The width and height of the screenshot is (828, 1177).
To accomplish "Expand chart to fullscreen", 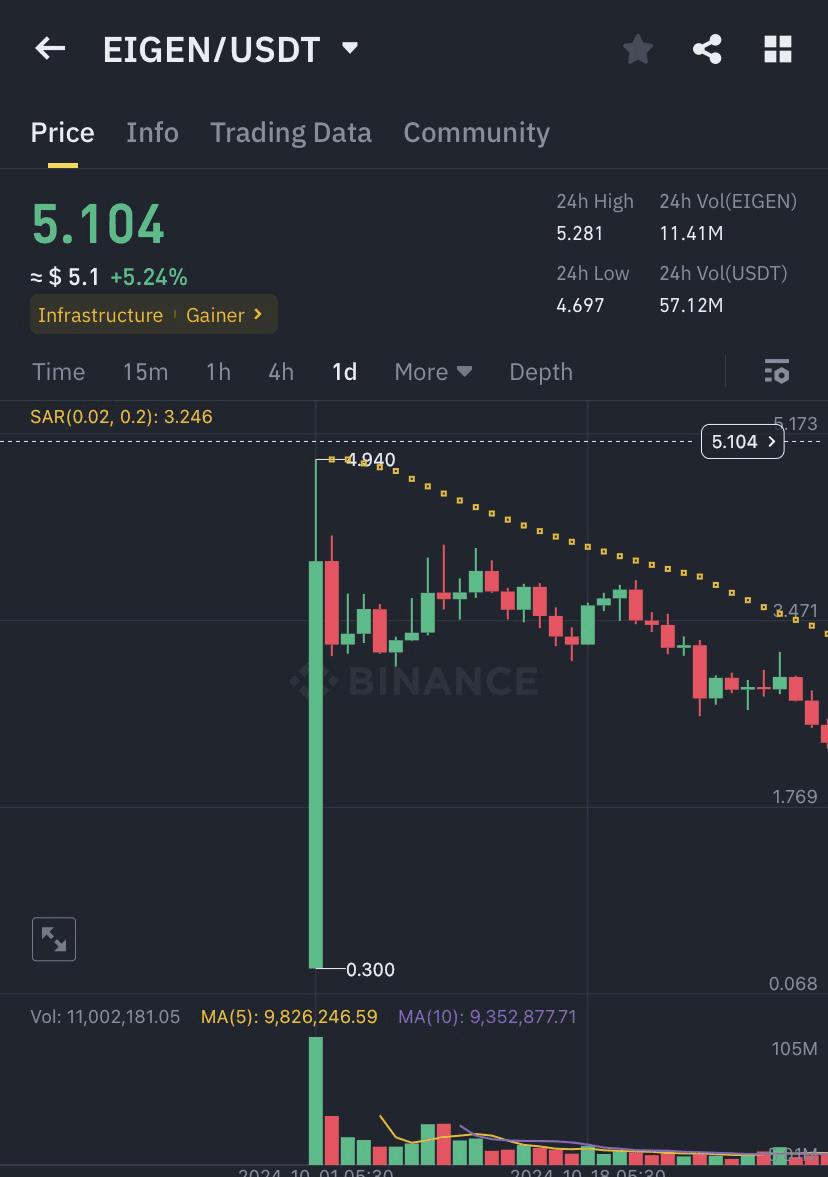I will 54,939.
